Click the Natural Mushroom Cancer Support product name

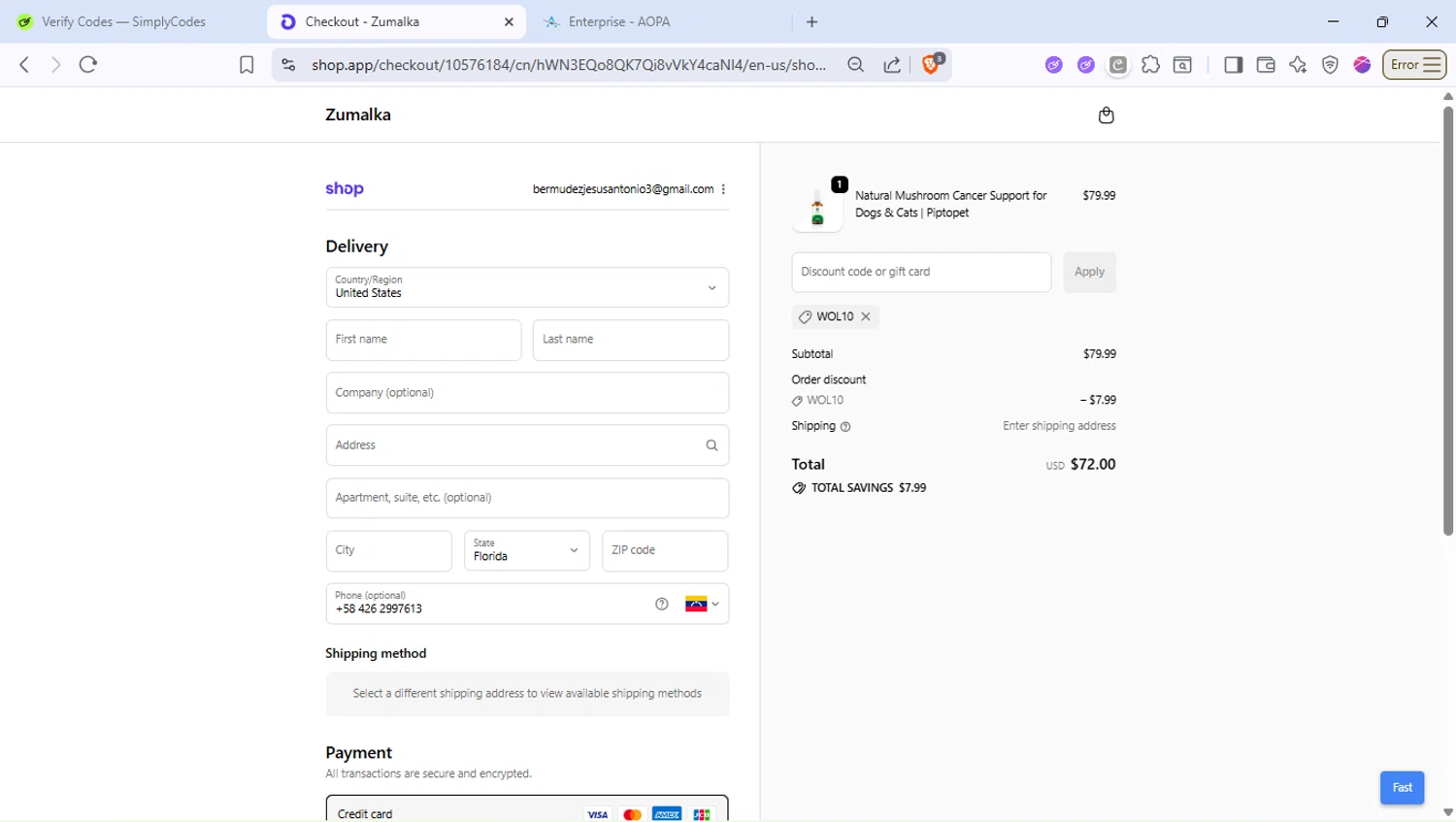(x=950, y=204)
